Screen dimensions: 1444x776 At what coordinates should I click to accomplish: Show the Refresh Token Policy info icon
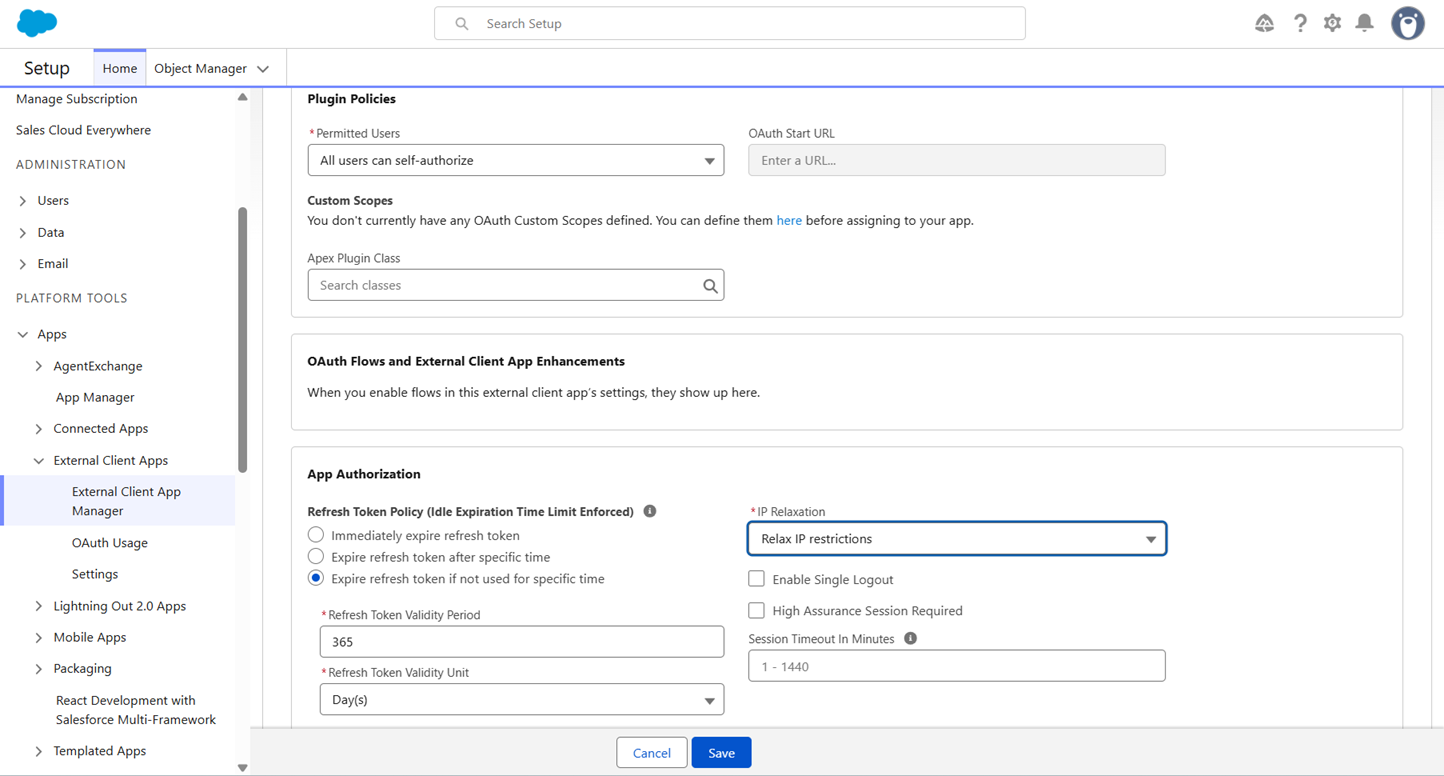pos(650,511)
